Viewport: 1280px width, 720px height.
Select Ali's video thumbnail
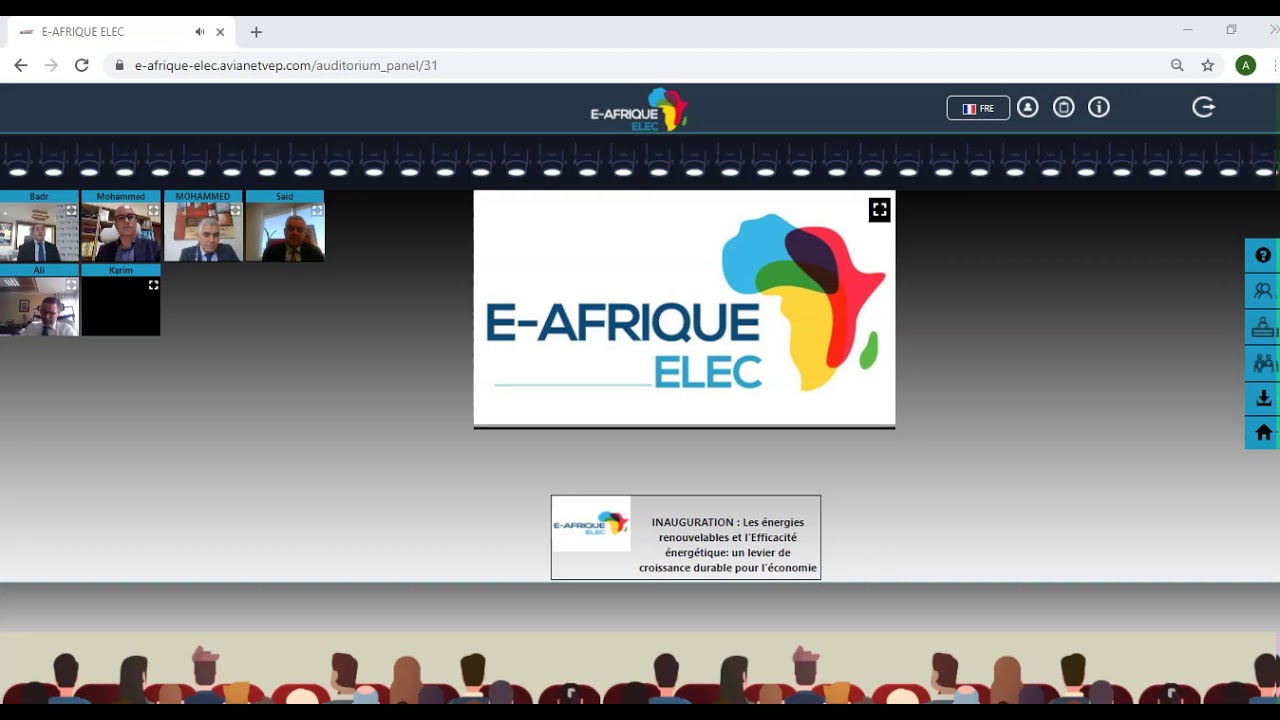(39, 306)
